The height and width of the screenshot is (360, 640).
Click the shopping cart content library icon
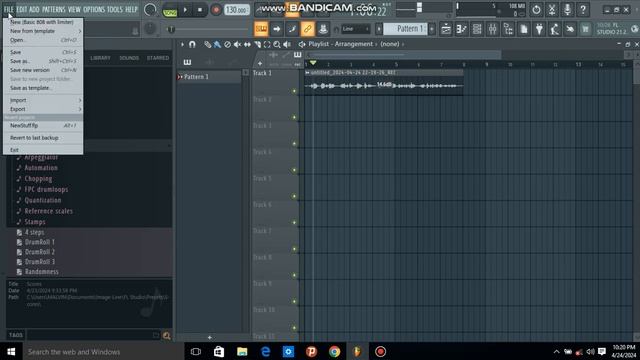pos(585,29)
